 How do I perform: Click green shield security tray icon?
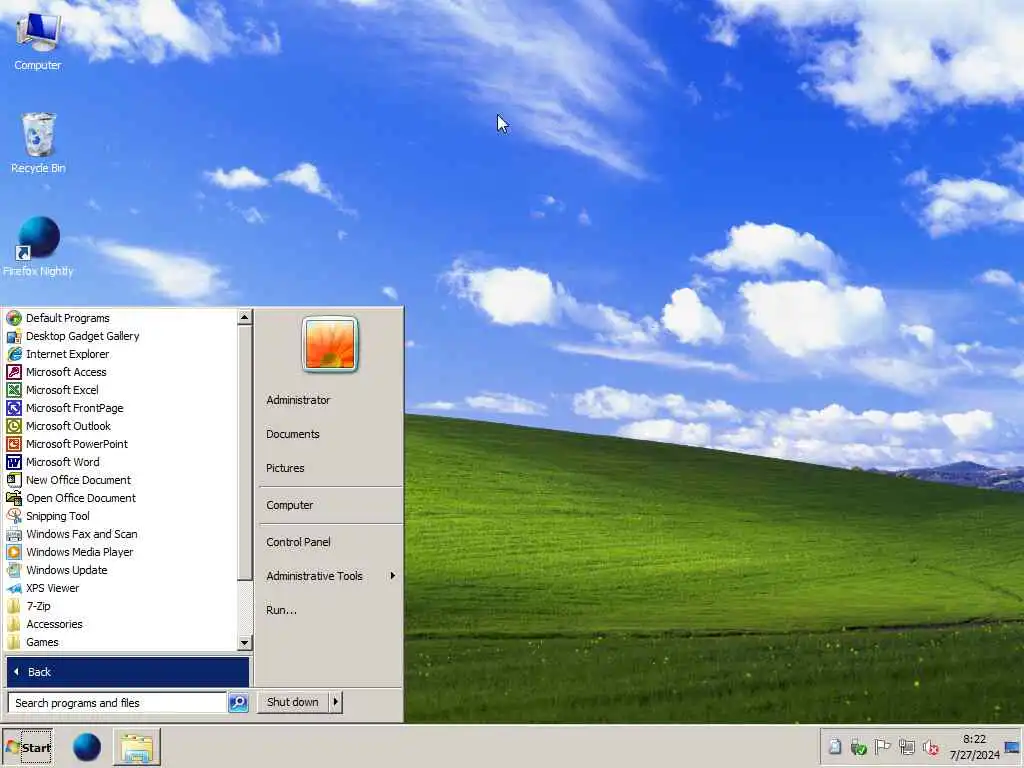click(858, 747)
